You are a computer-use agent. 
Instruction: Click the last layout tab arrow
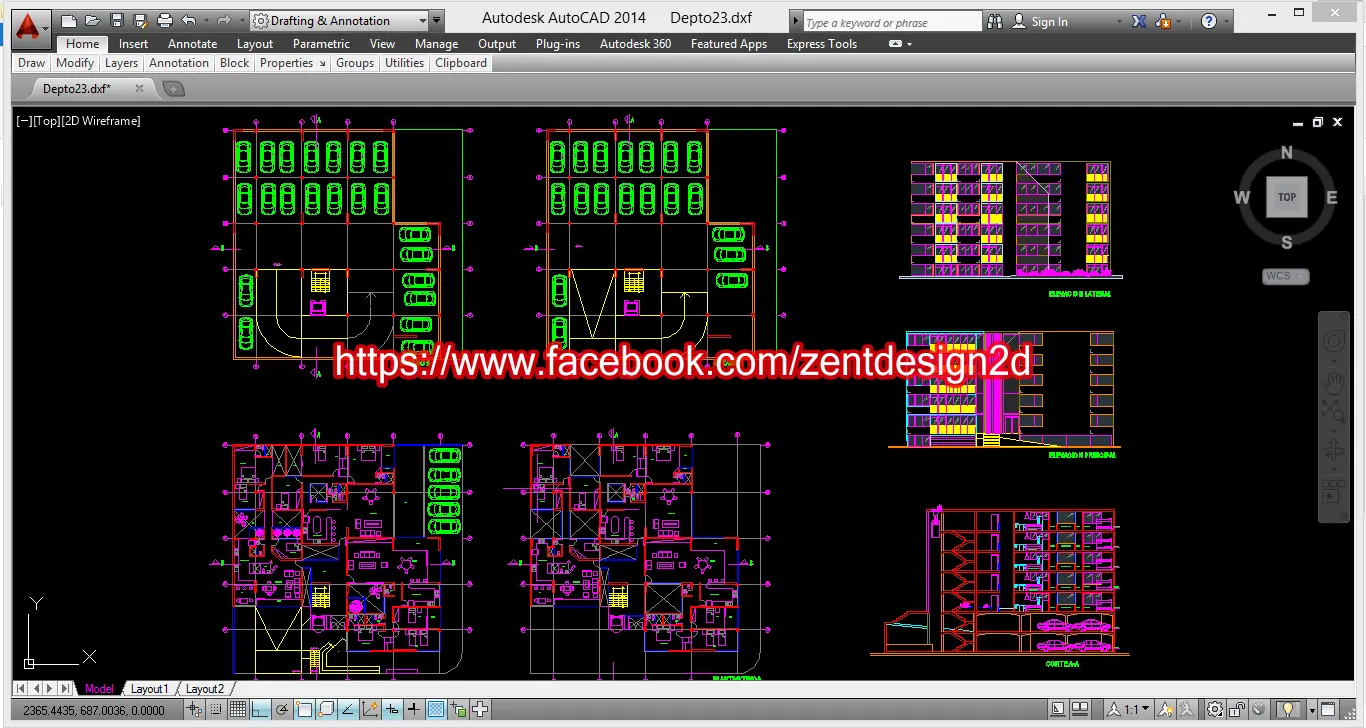[x=65, y=688]
